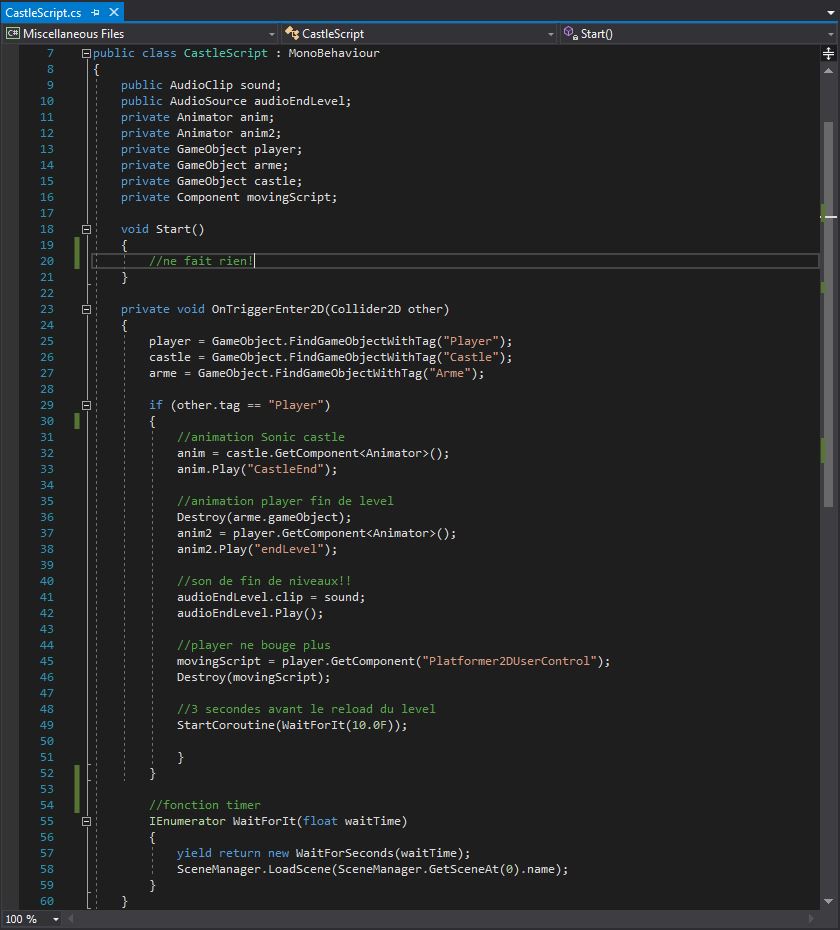Open the 100 % zoom level dropdown

tap(55, 919)
